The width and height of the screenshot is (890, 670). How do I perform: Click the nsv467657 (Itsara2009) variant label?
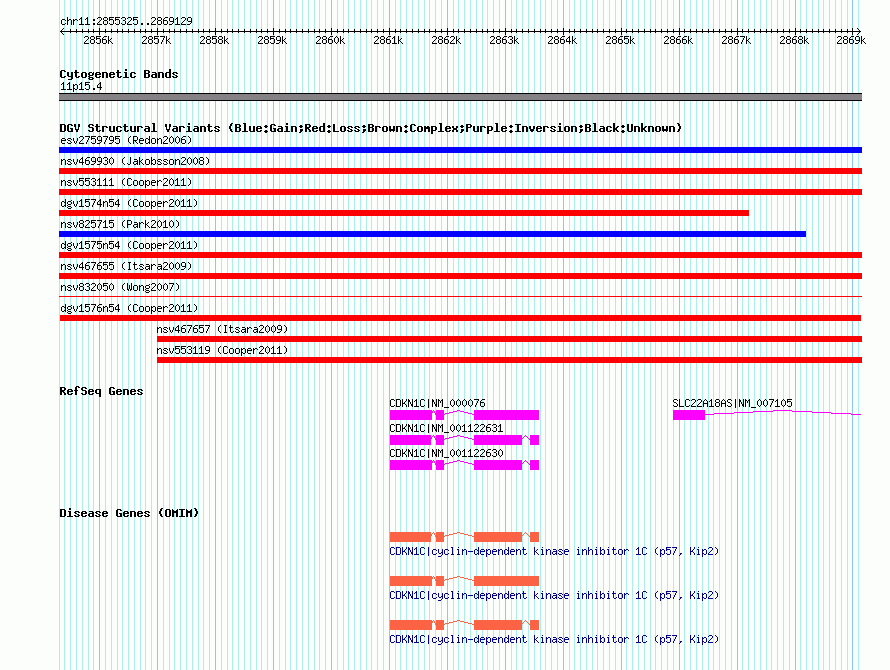[x=222, y=329]
